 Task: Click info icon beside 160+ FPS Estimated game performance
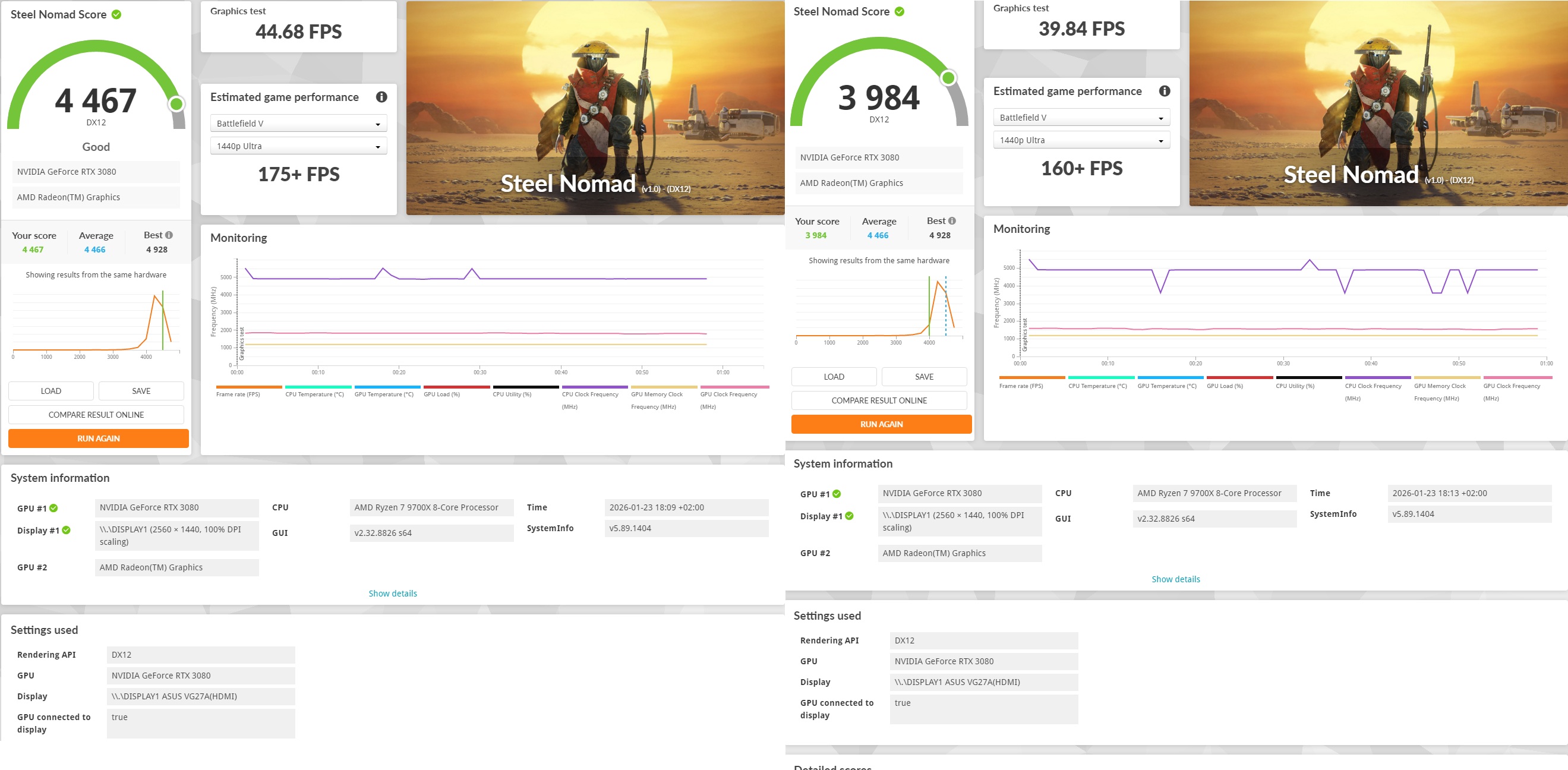(1165, 91)
